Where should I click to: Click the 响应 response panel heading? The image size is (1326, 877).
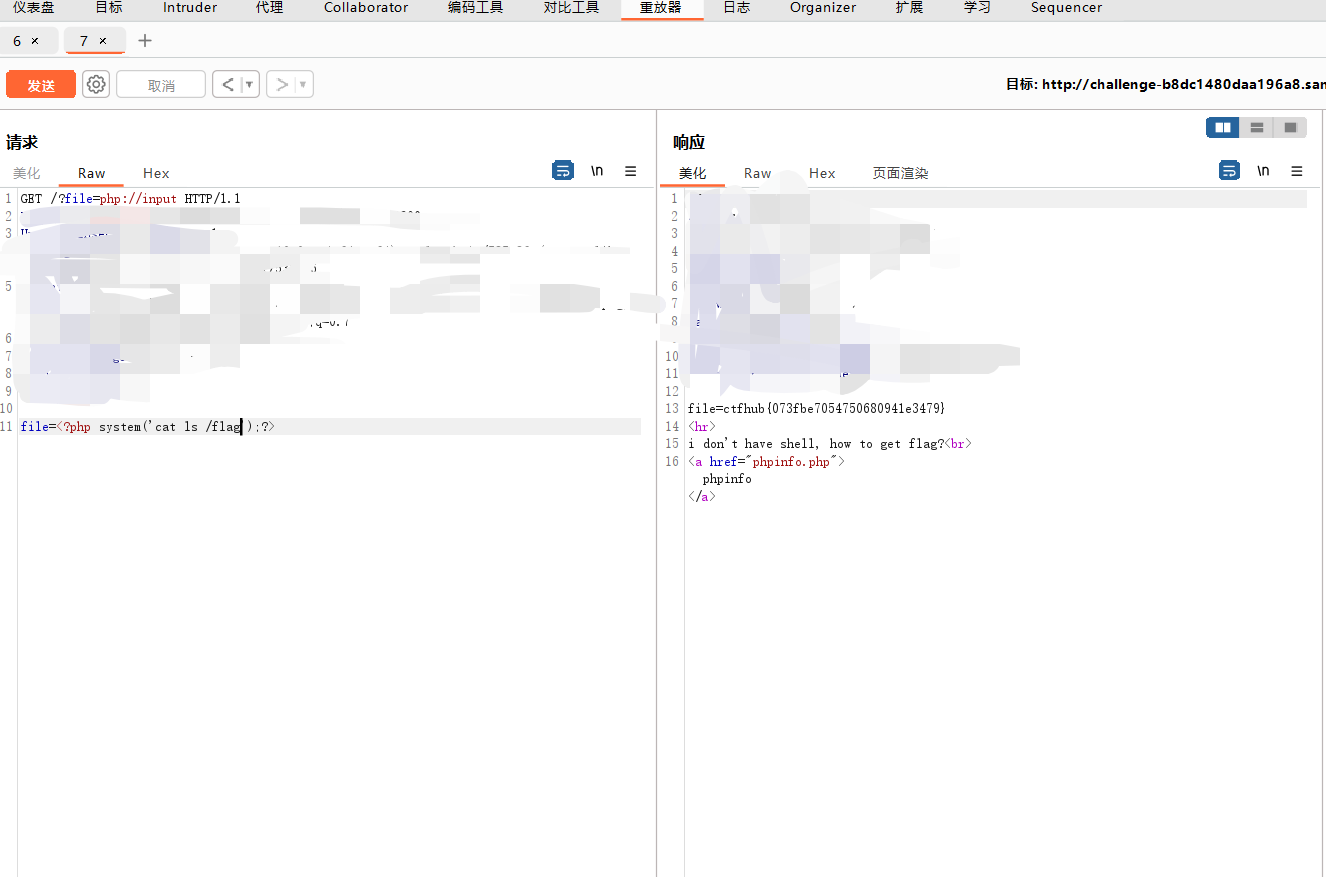pyautogui.click(x=689, y=142)
